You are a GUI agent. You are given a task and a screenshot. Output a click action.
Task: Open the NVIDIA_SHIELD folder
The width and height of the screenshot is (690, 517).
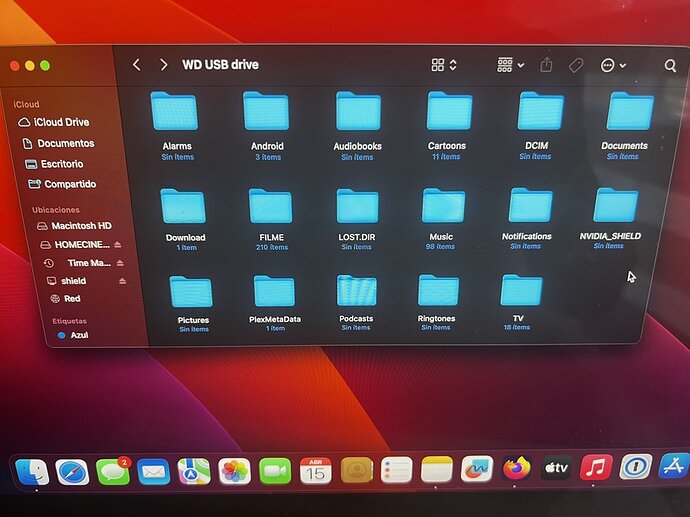[x=615, y=205]
